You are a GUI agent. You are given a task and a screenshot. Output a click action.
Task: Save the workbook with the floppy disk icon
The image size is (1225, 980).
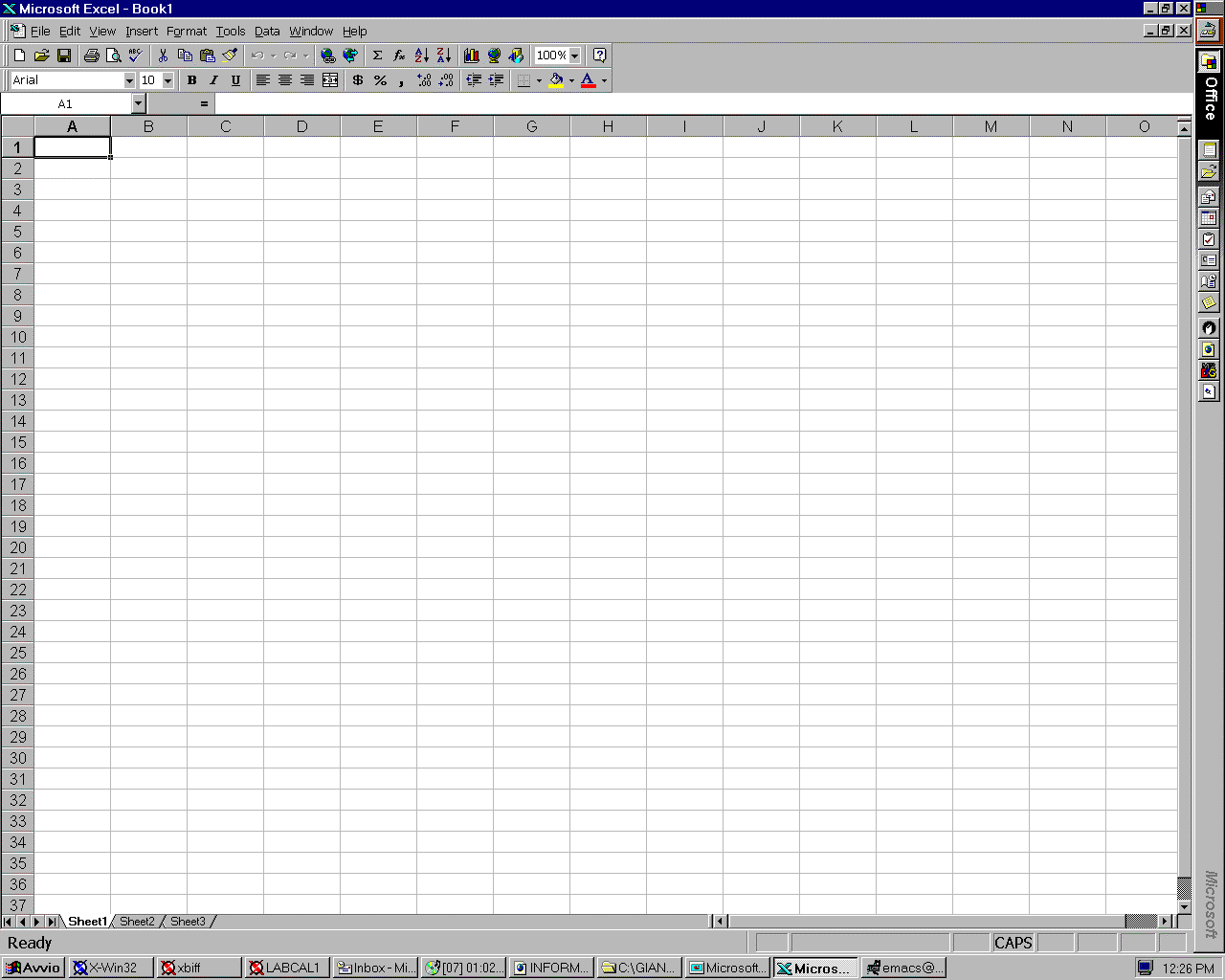(x=64, y=56)
